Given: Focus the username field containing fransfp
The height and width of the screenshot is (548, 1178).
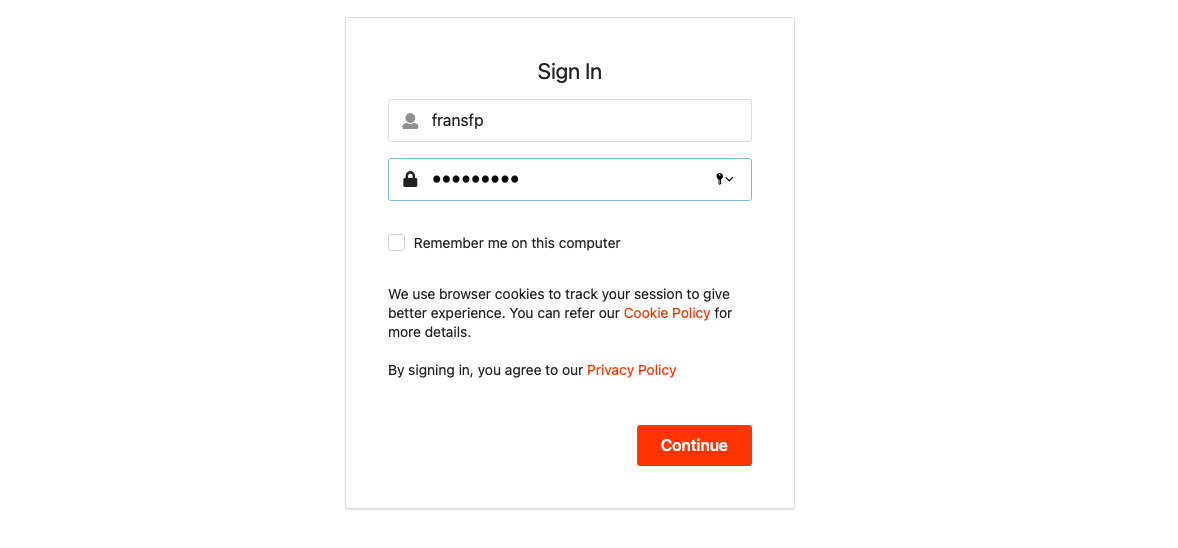Looking at the screenshot, I should [600, 121].
